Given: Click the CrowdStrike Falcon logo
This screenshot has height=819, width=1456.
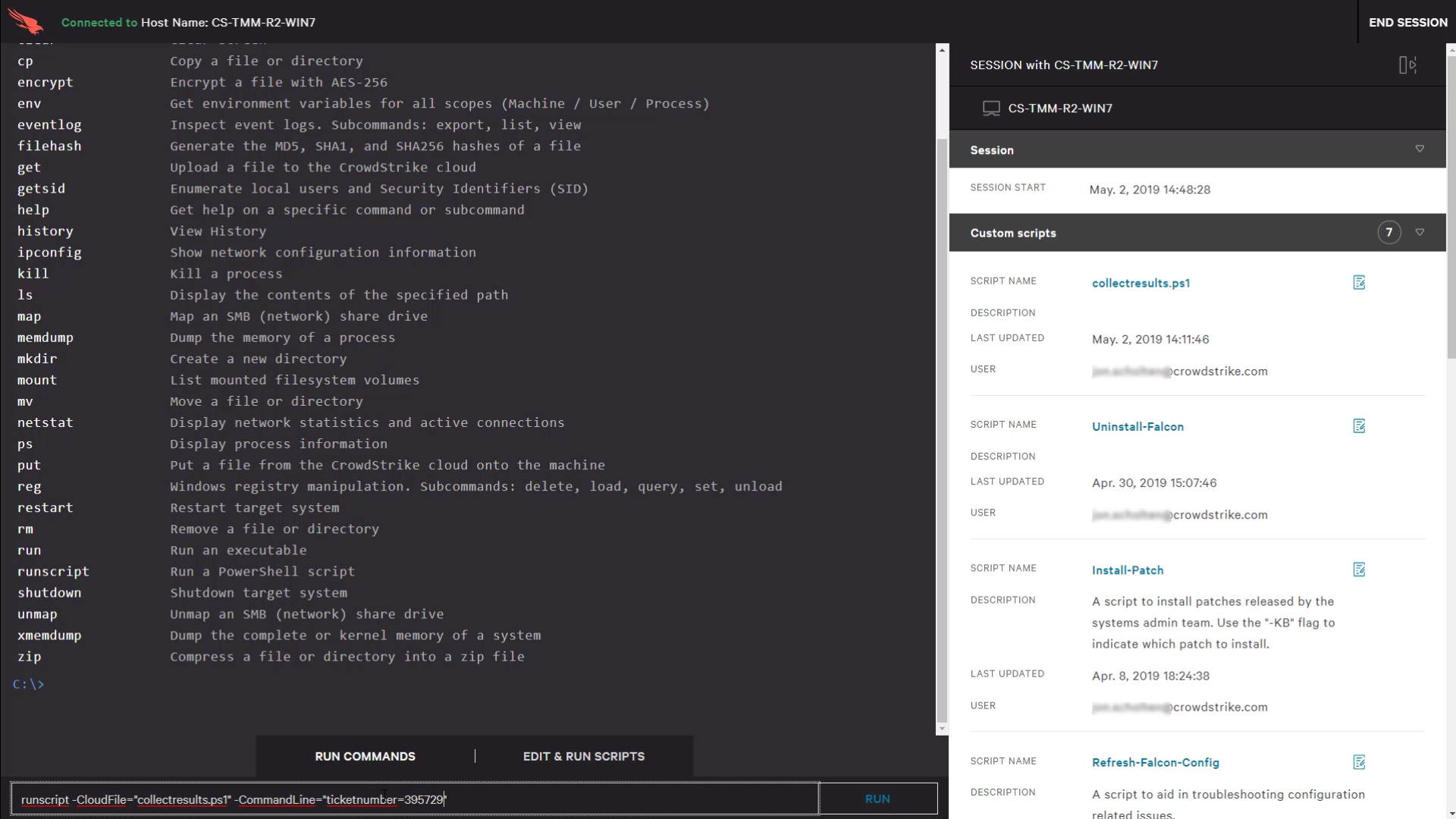Looking at the screenshot, I should [x=26, y=21].
